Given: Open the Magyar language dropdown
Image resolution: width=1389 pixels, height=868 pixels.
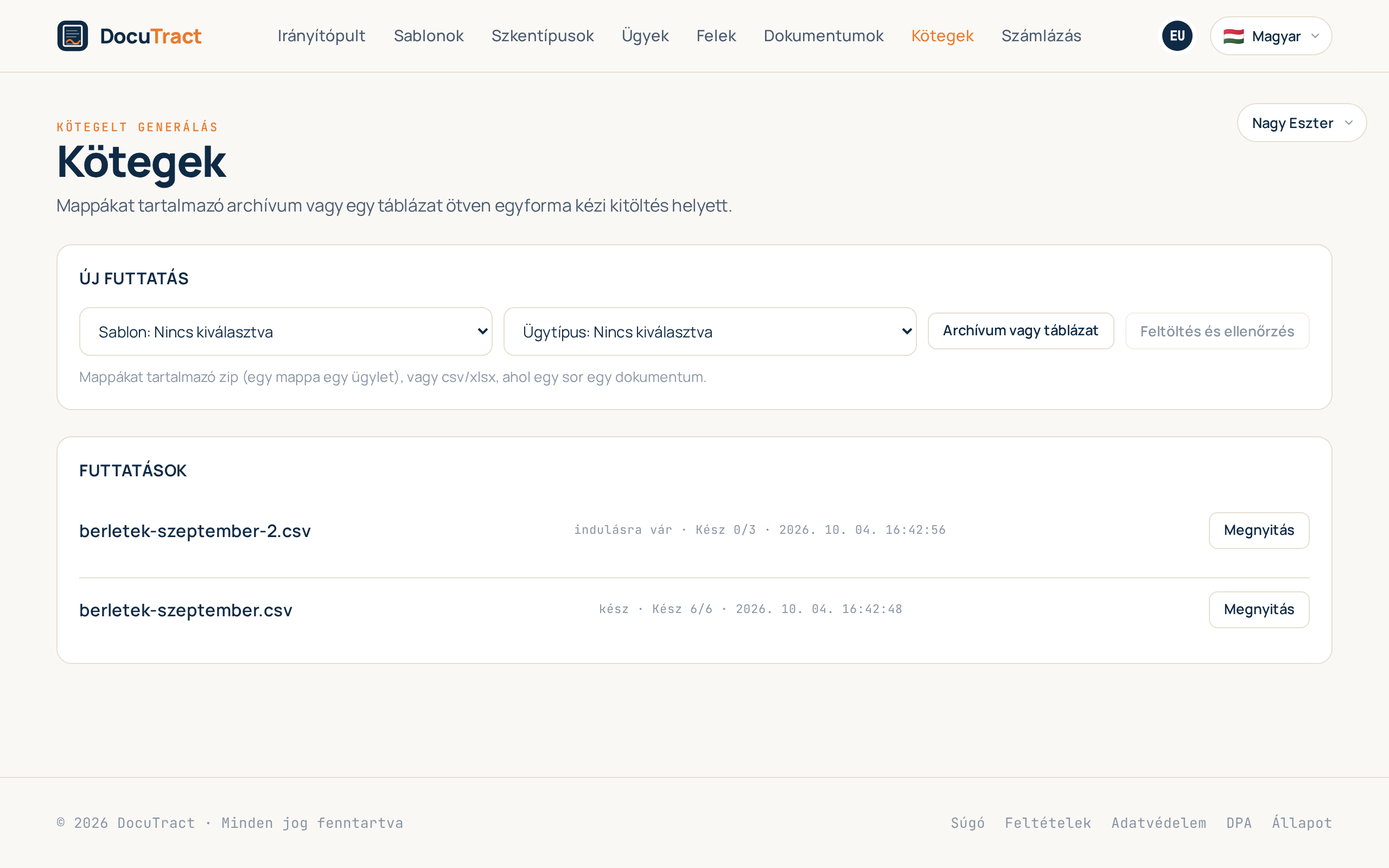Looking at the screenshot, I should (x=1271, y=36).
